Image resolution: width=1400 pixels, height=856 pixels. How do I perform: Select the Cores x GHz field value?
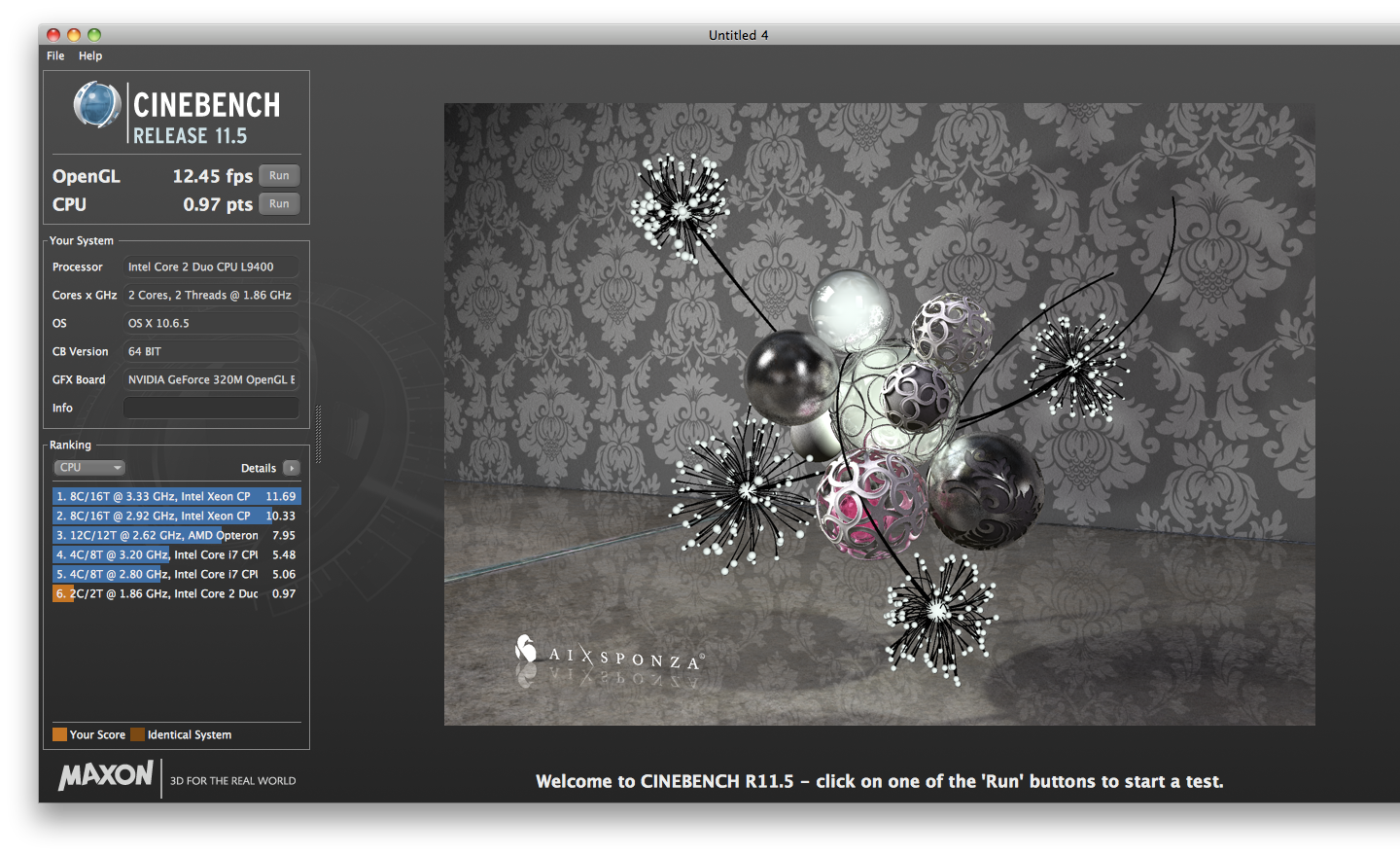(211, 295)
